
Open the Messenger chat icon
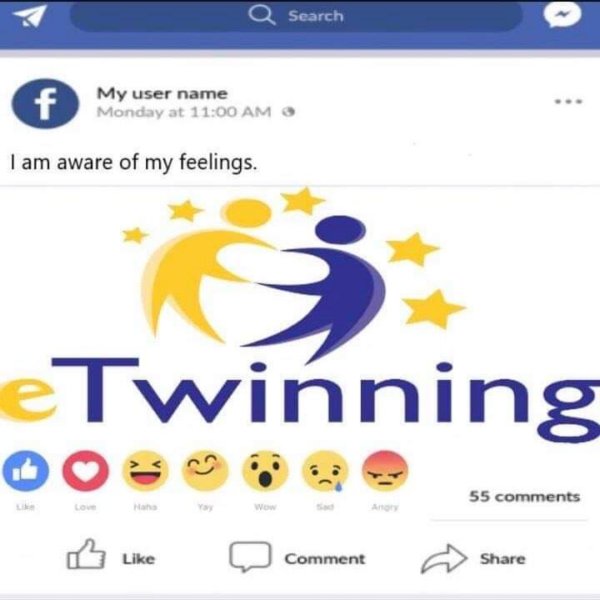562,15
